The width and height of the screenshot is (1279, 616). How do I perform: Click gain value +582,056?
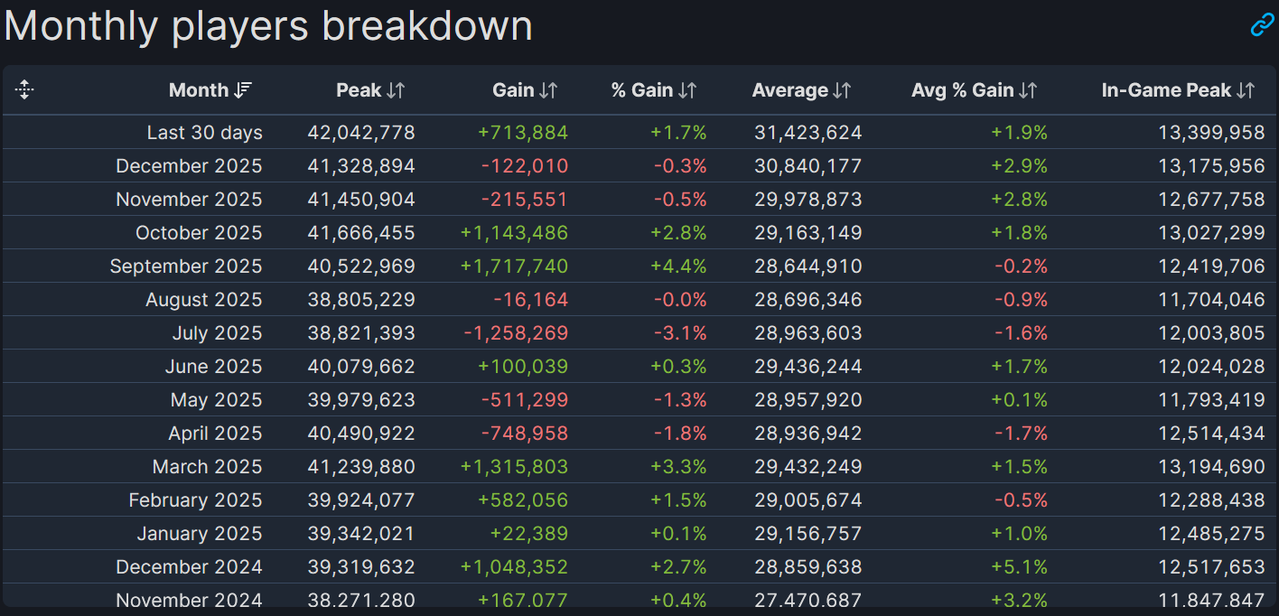click(x=522, y=500)
